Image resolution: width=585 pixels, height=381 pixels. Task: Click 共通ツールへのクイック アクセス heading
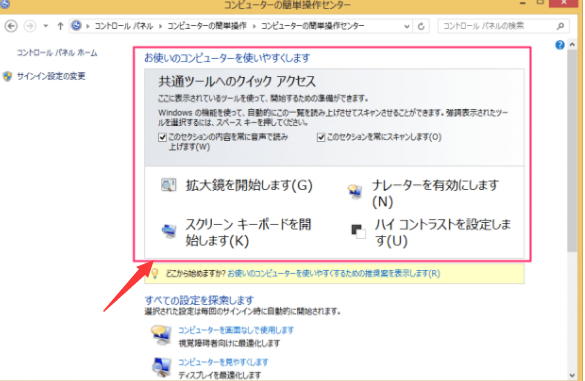(237, 81)
